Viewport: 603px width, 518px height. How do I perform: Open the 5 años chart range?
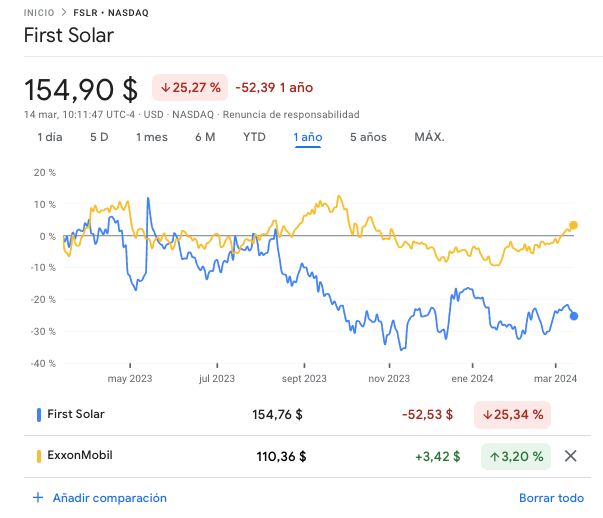point(368,137)
